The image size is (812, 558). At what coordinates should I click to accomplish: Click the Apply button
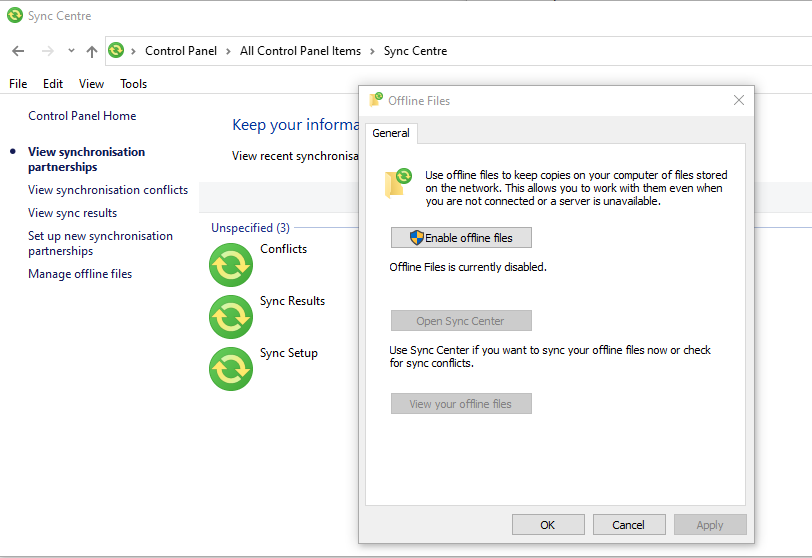coord(710,524)
